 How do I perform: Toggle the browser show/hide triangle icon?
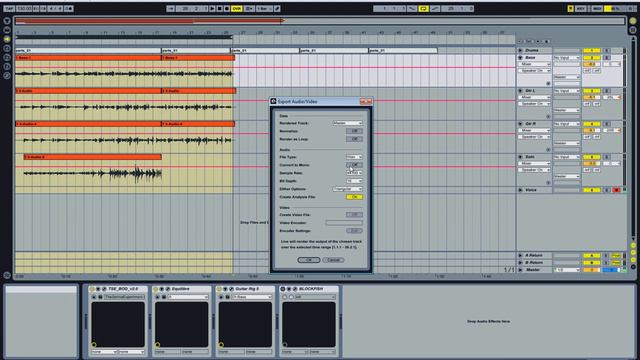7,21
